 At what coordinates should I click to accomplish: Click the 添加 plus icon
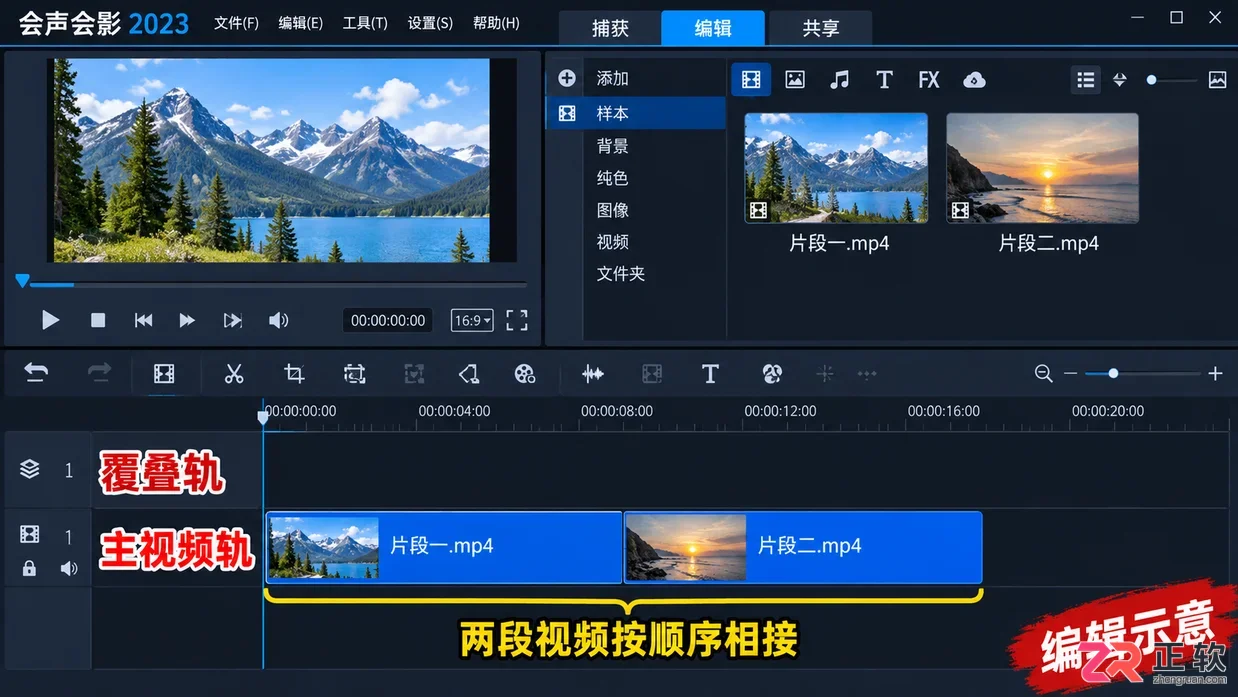pos(567,78)
